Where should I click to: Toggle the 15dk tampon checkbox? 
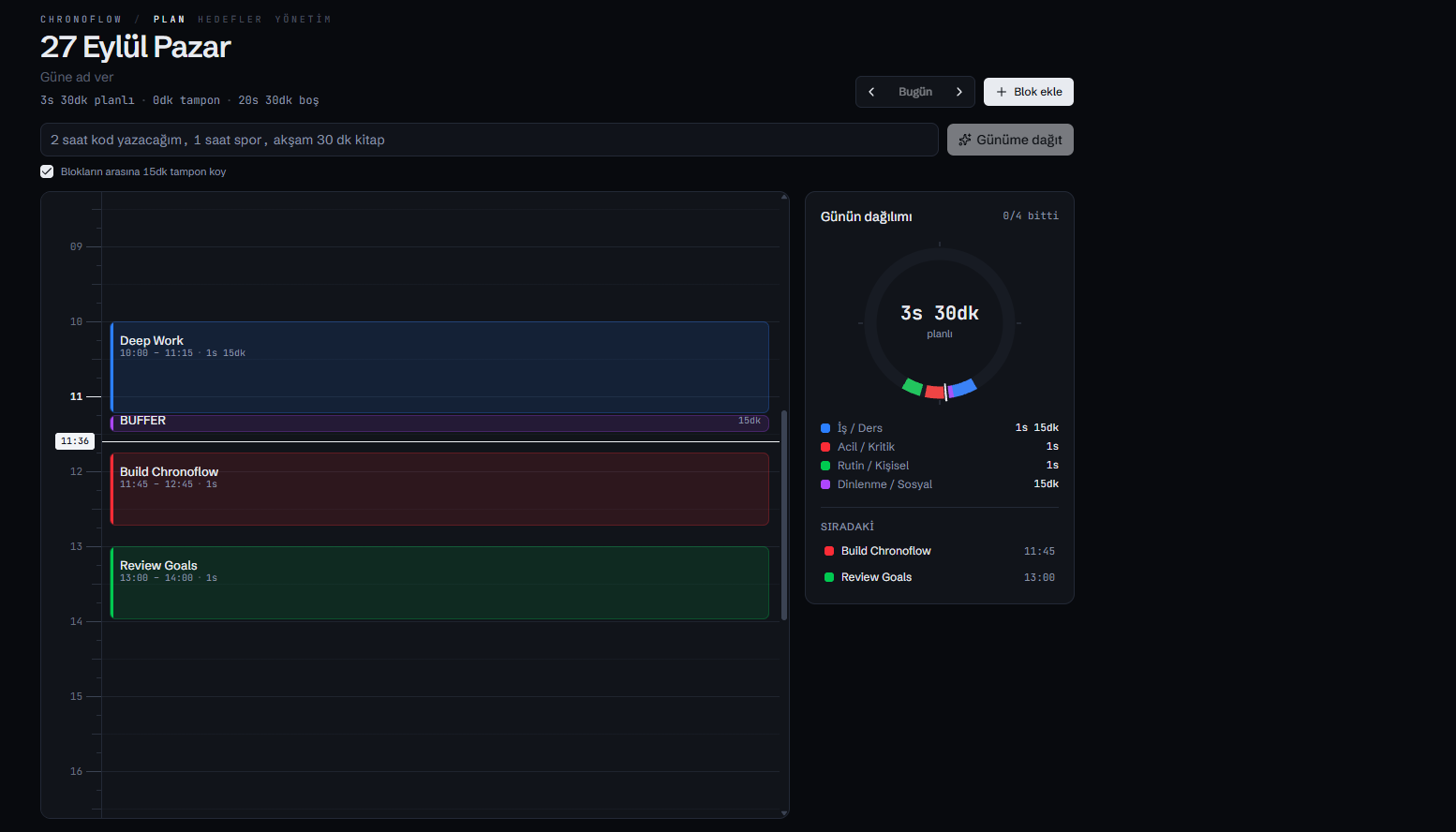point(47,171)
